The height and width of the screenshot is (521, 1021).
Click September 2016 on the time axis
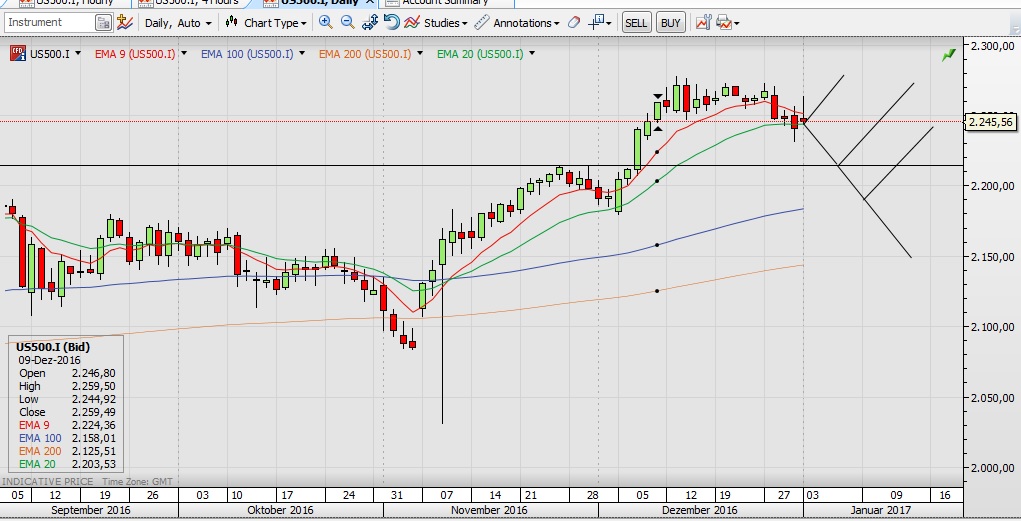91,510
